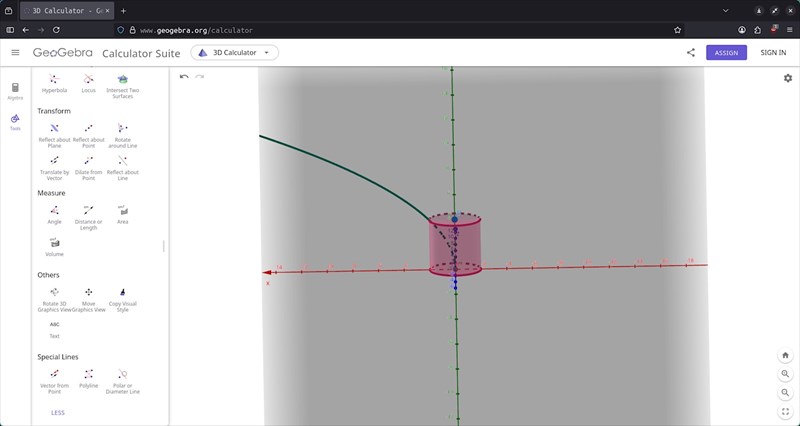Switch to the Tools tab
The height and width of the screenshot is (426, 800).
tap(15, 120)
